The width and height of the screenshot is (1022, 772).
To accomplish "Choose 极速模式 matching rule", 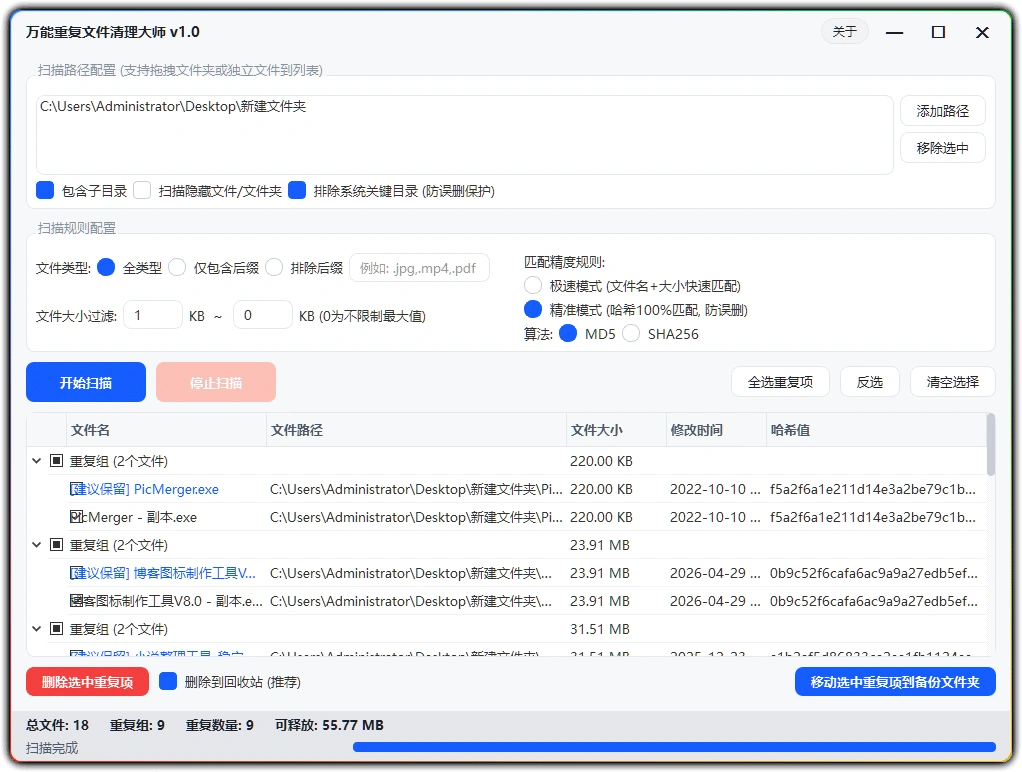I will [x=533, y=286].
